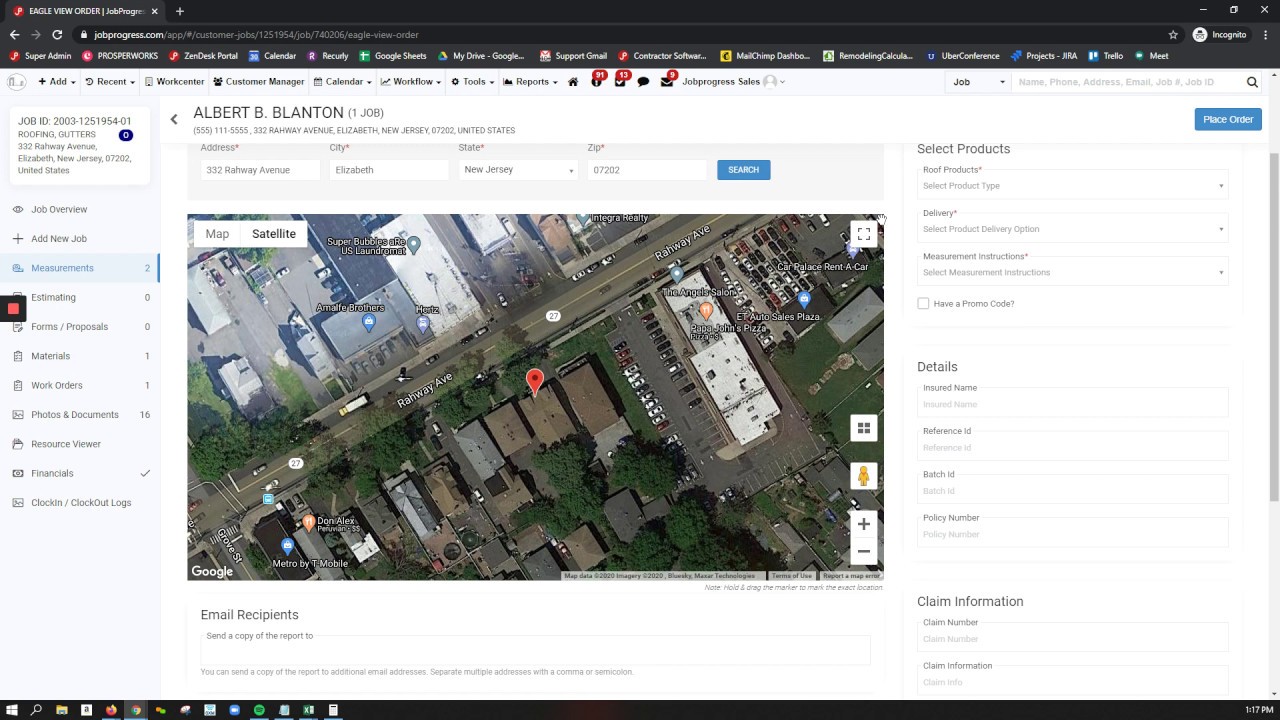
Task: Select the Street View pegman icon
Action: click(864, 476)
